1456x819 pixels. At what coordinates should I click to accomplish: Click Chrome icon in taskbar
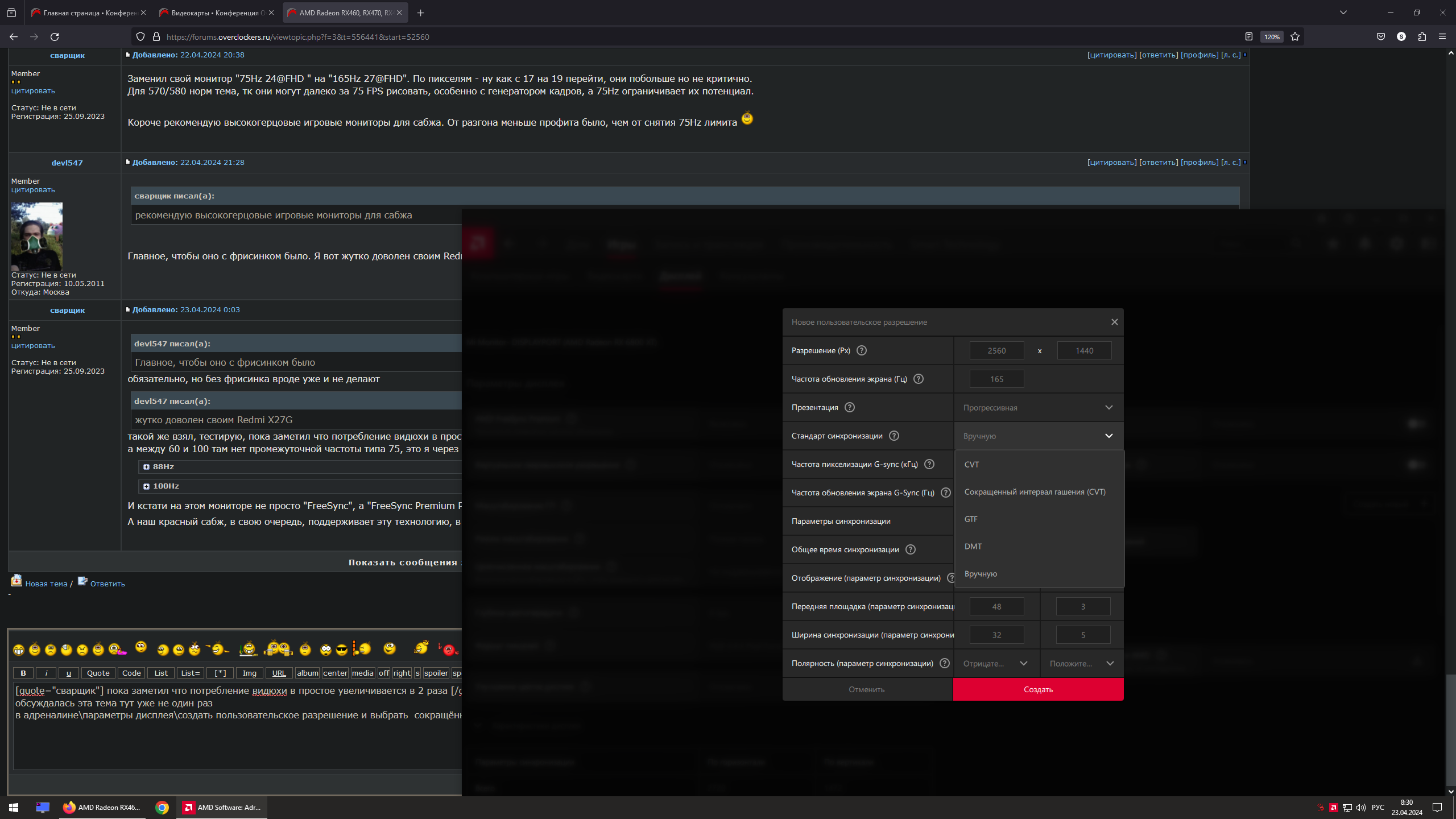point(162,807)
